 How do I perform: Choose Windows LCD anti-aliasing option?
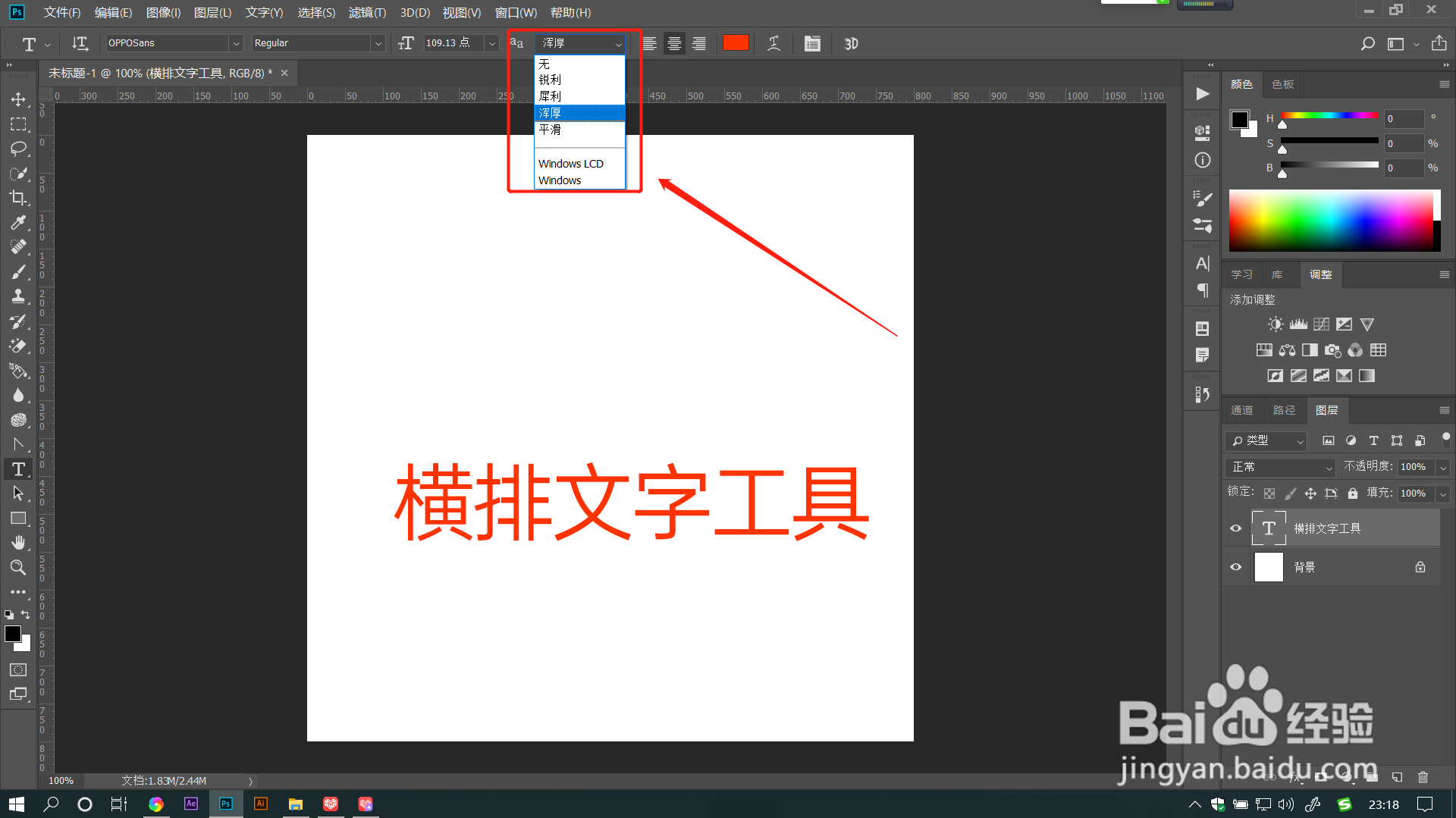click(x=579, y=164)
